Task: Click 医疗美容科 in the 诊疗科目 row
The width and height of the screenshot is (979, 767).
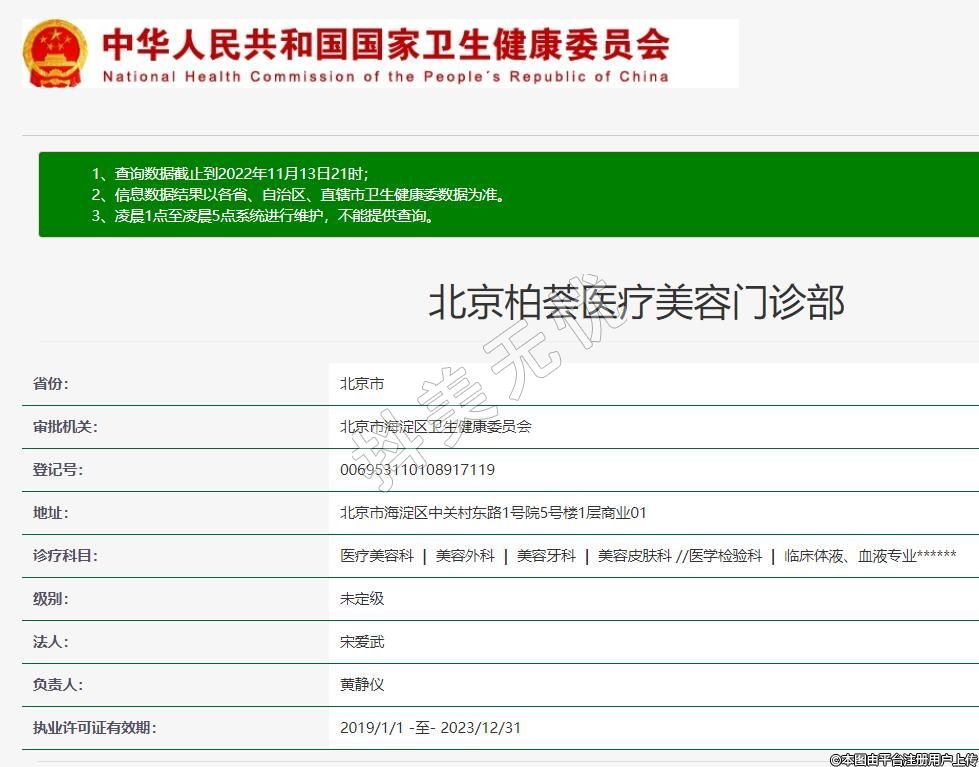Action: 377,556
